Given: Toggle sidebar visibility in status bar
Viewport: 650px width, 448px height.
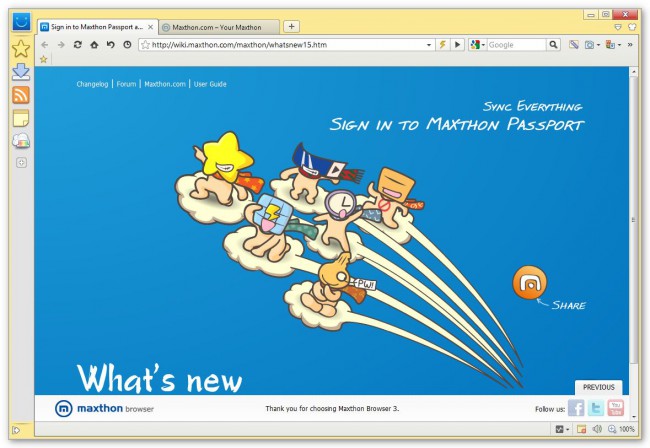Looking at the screenshot, I should [16, 430].
